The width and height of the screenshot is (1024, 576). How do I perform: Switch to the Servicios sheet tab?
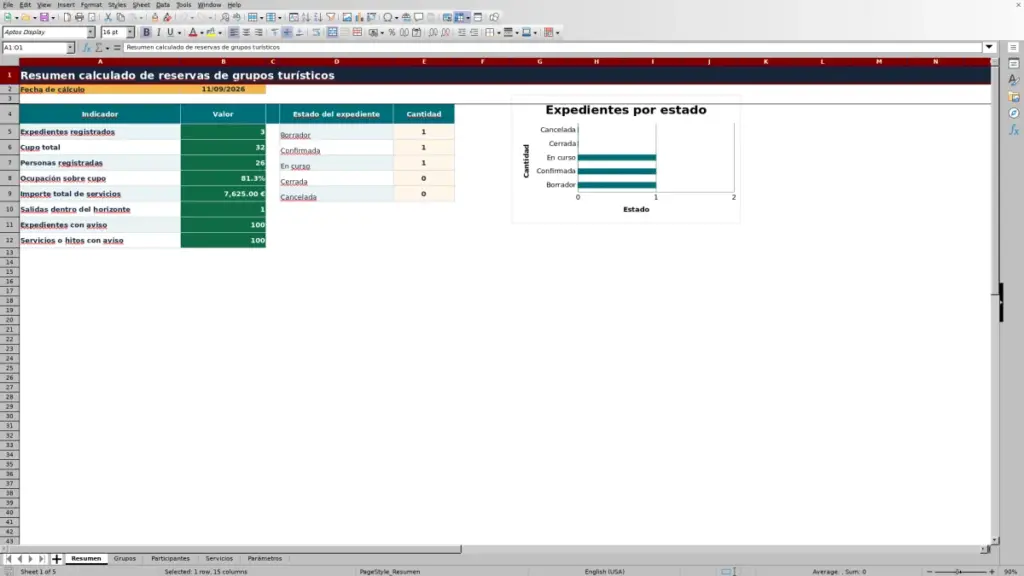point(219,558)
